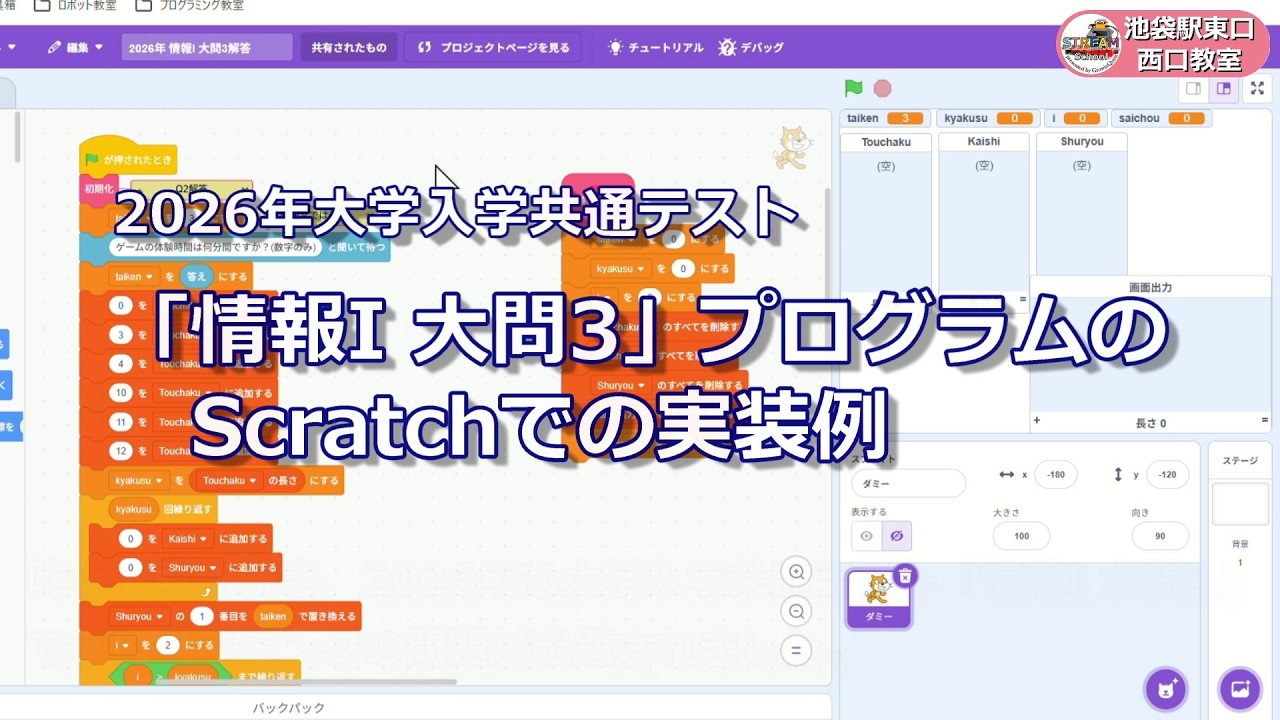Reset workspace zoom with equals button
The image size is (1280, 720).
click(x=796, y=650)
